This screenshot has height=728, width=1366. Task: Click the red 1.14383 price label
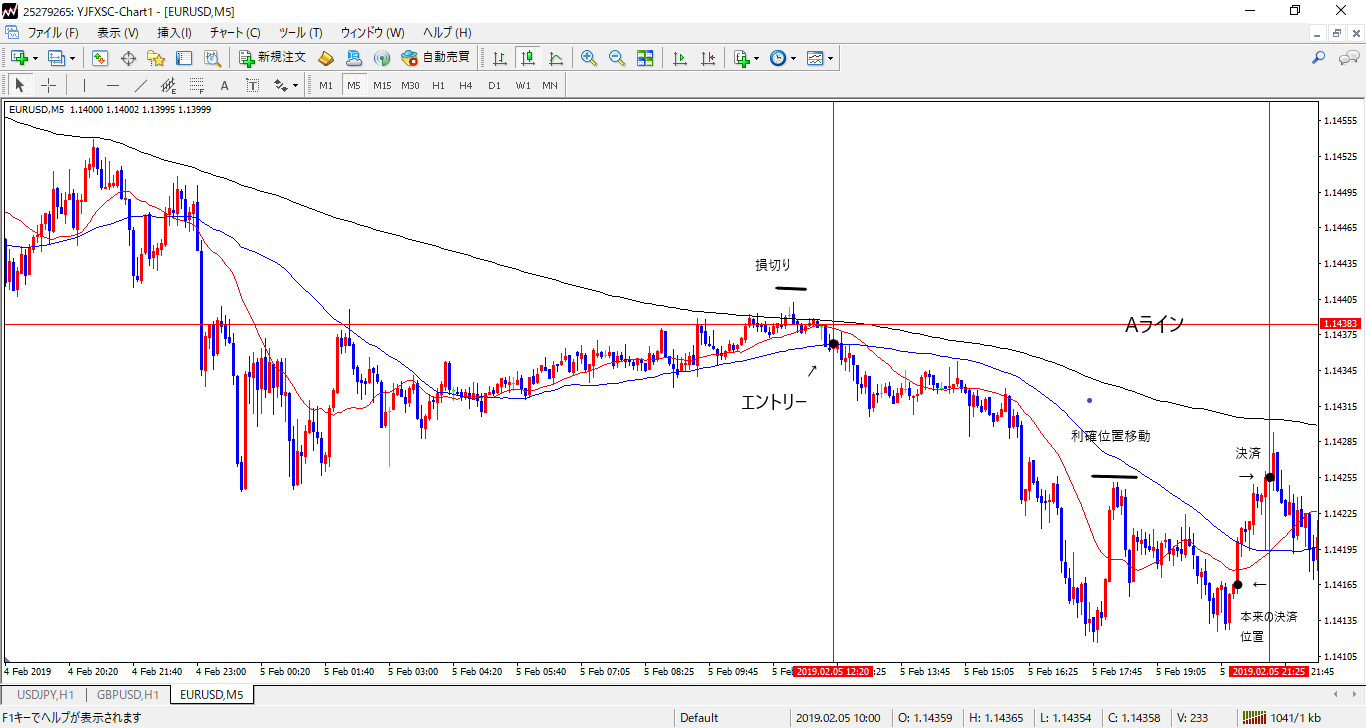coord(1341,324)
